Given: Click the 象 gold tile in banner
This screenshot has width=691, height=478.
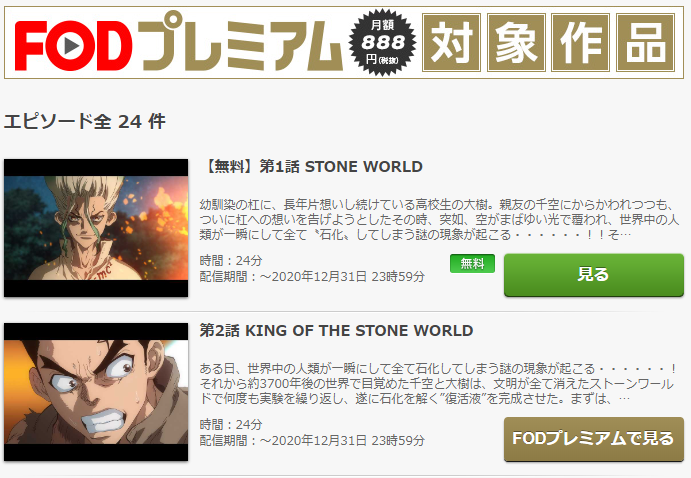Looking at the screenshot, I should (516, 43).
